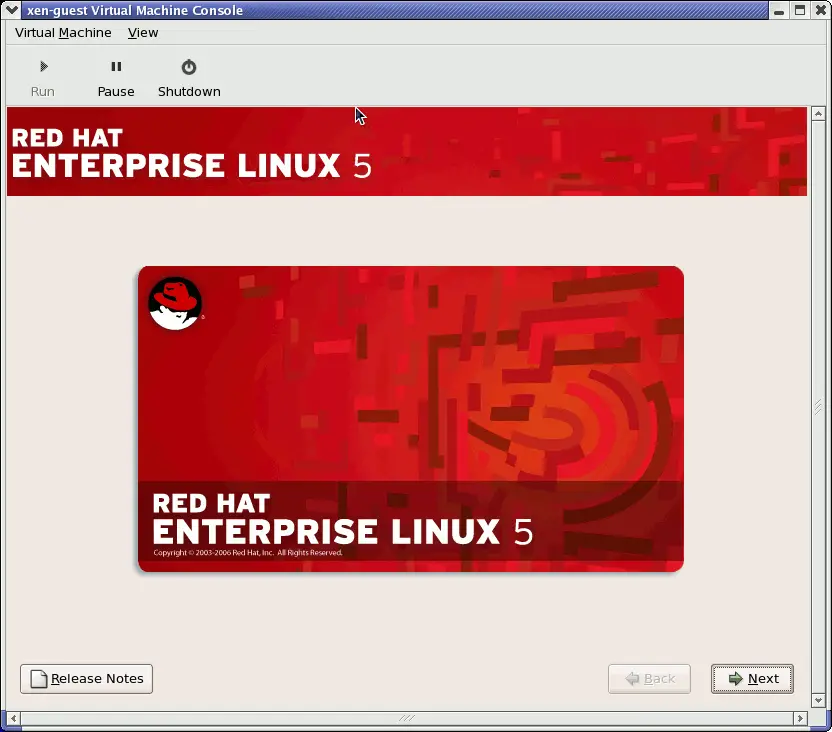Click the horizontal scrollbar track at the bottom
The width and height of the screenshot is (832, 732).
click(x=400, y=717)
